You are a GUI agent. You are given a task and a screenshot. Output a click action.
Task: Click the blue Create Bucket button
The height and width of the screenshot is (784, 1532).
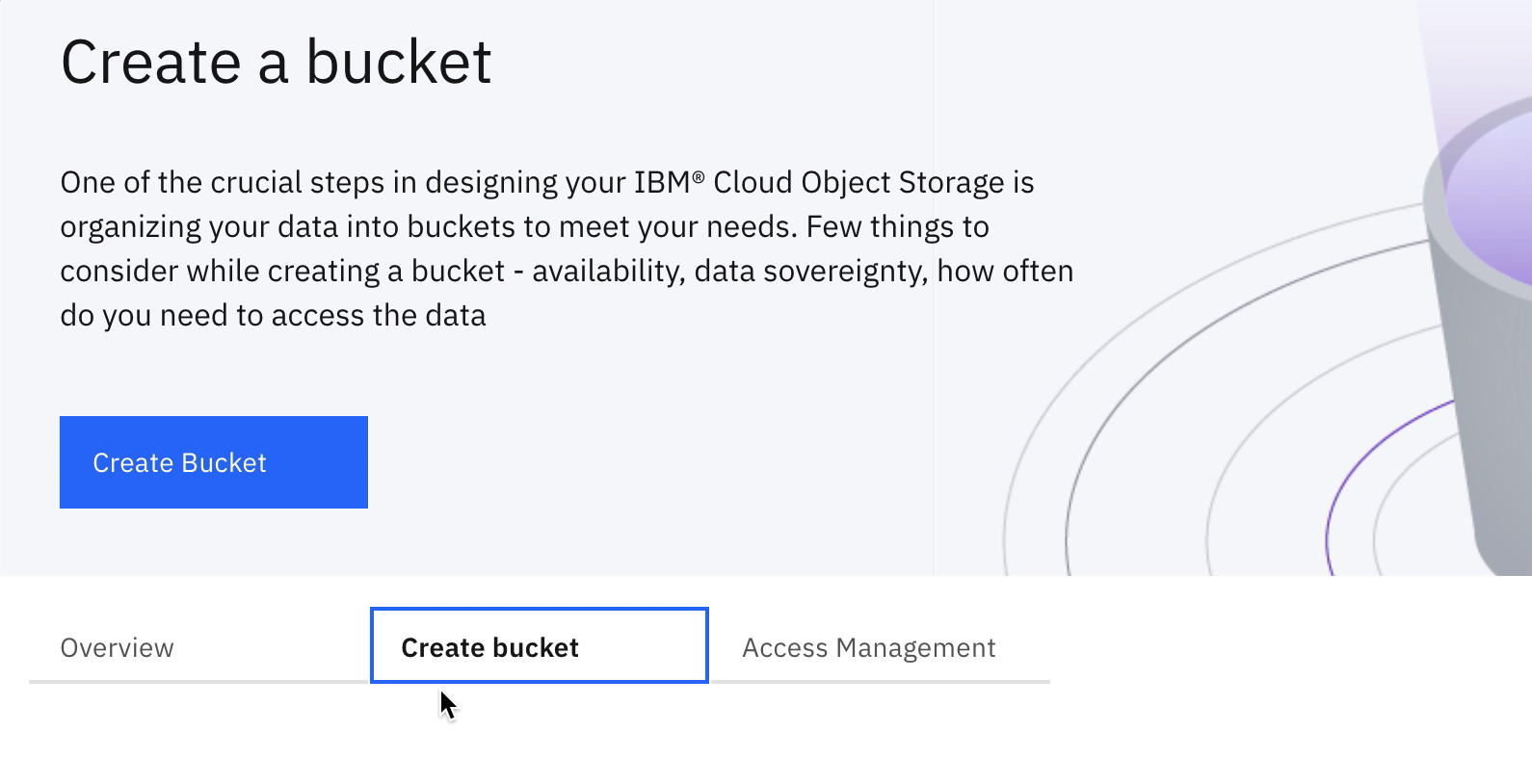(x=214, y=462)
